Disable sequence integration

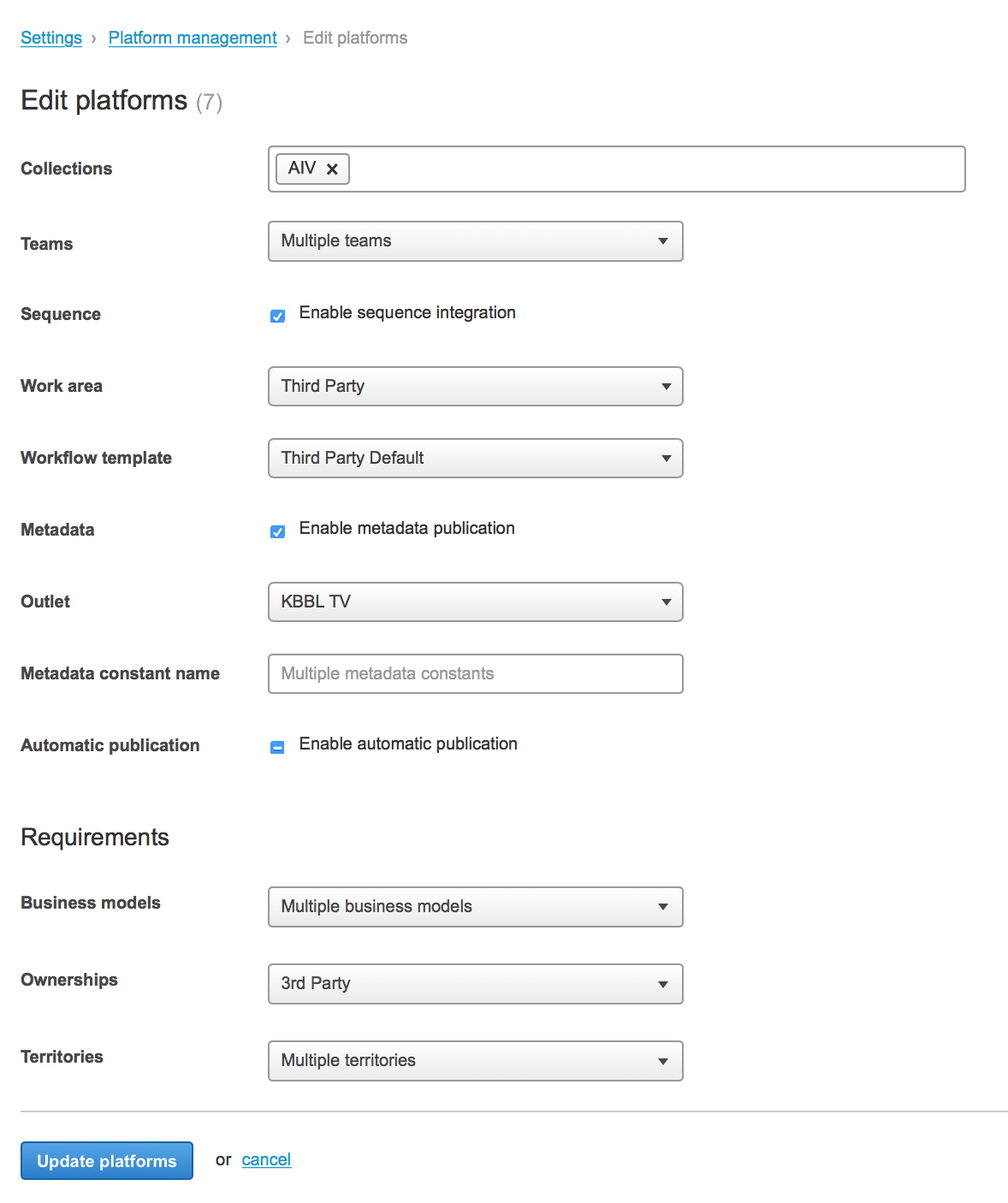pyautogui.click(x=277, y=316)
